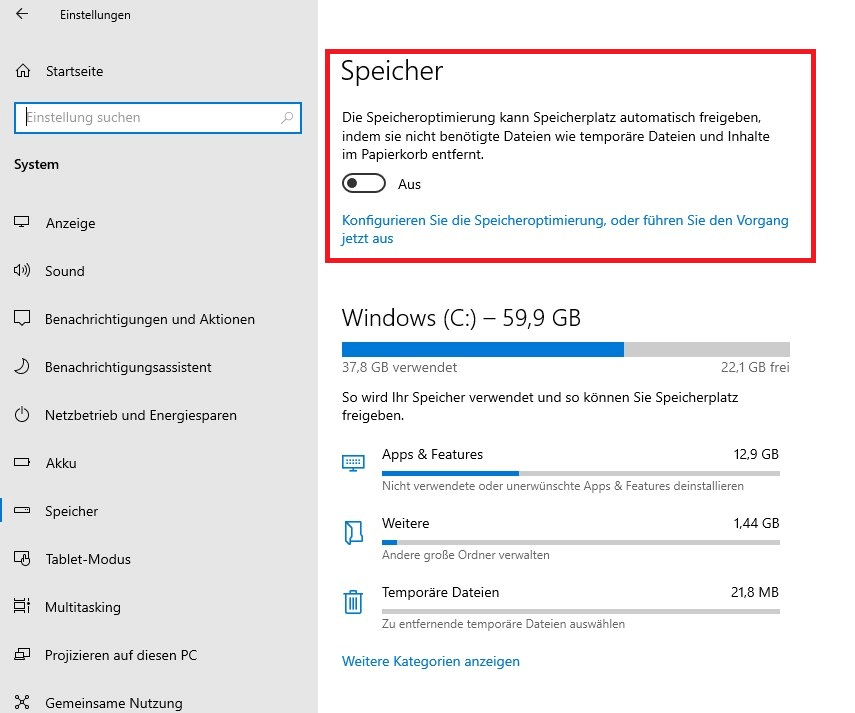Open the Weitere storage category entry
Viewport: 855px width, 713px height.
pyautogui.click(x=561, y=539)
